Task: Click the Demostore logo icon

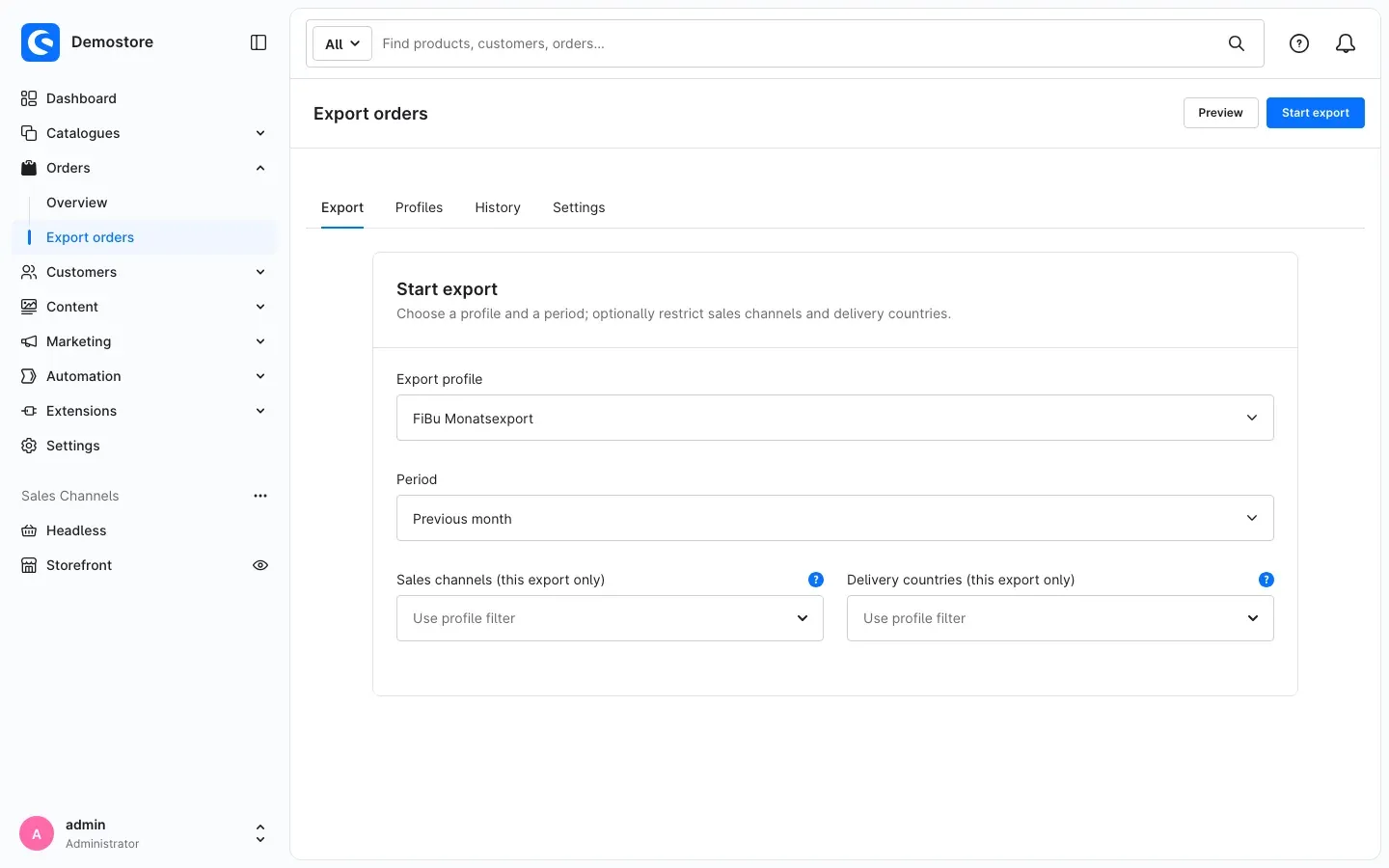Action: 41,42
